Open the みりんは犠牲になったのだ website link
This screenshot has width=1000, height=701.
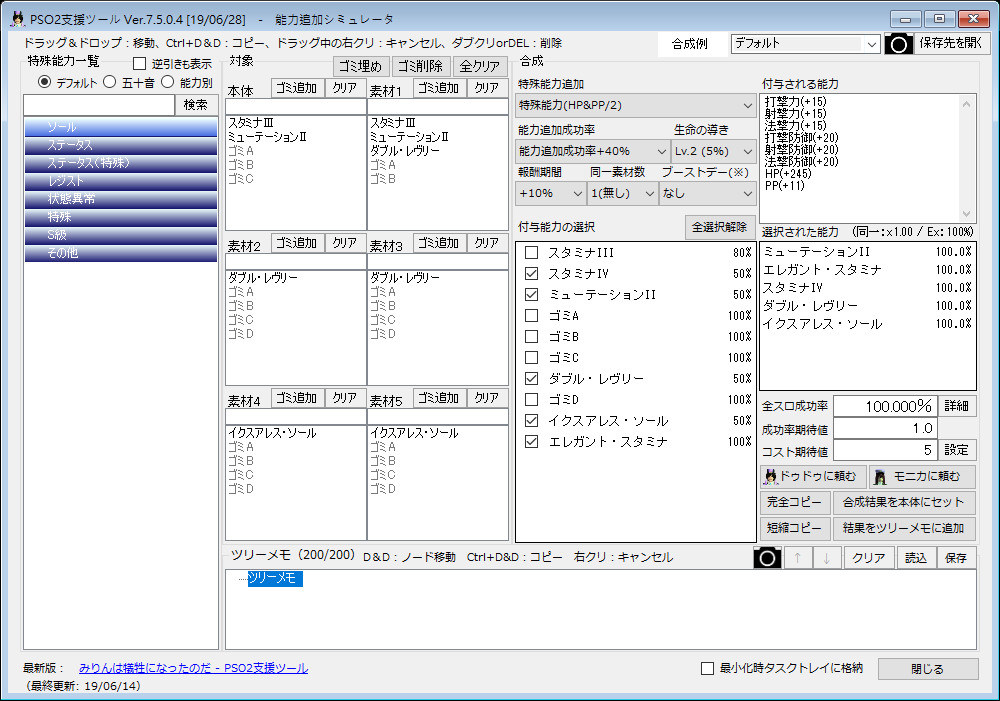point(193,668)
